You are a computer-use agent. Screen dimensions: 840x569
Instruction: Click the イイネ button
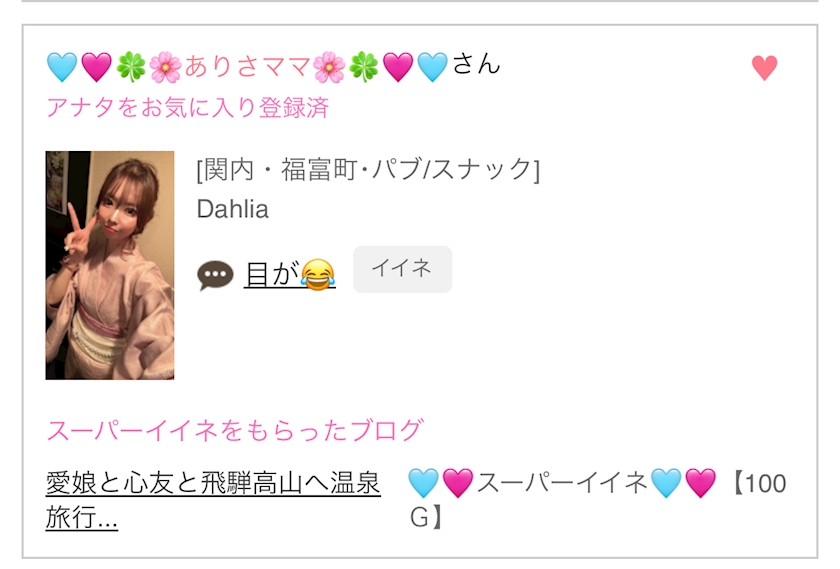[402, 269]
